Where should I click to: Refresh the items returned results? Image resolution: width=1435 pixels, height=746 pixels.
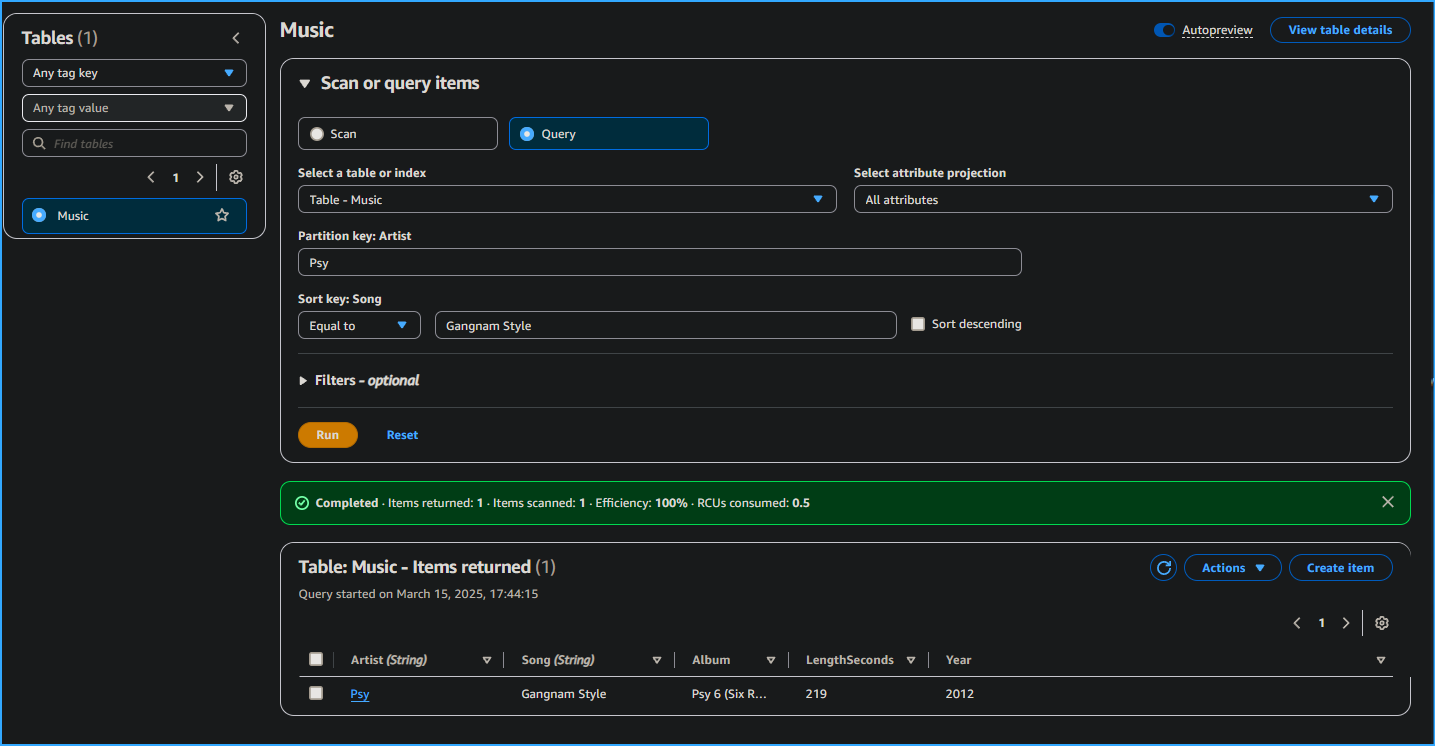(x=1163, y=568)
